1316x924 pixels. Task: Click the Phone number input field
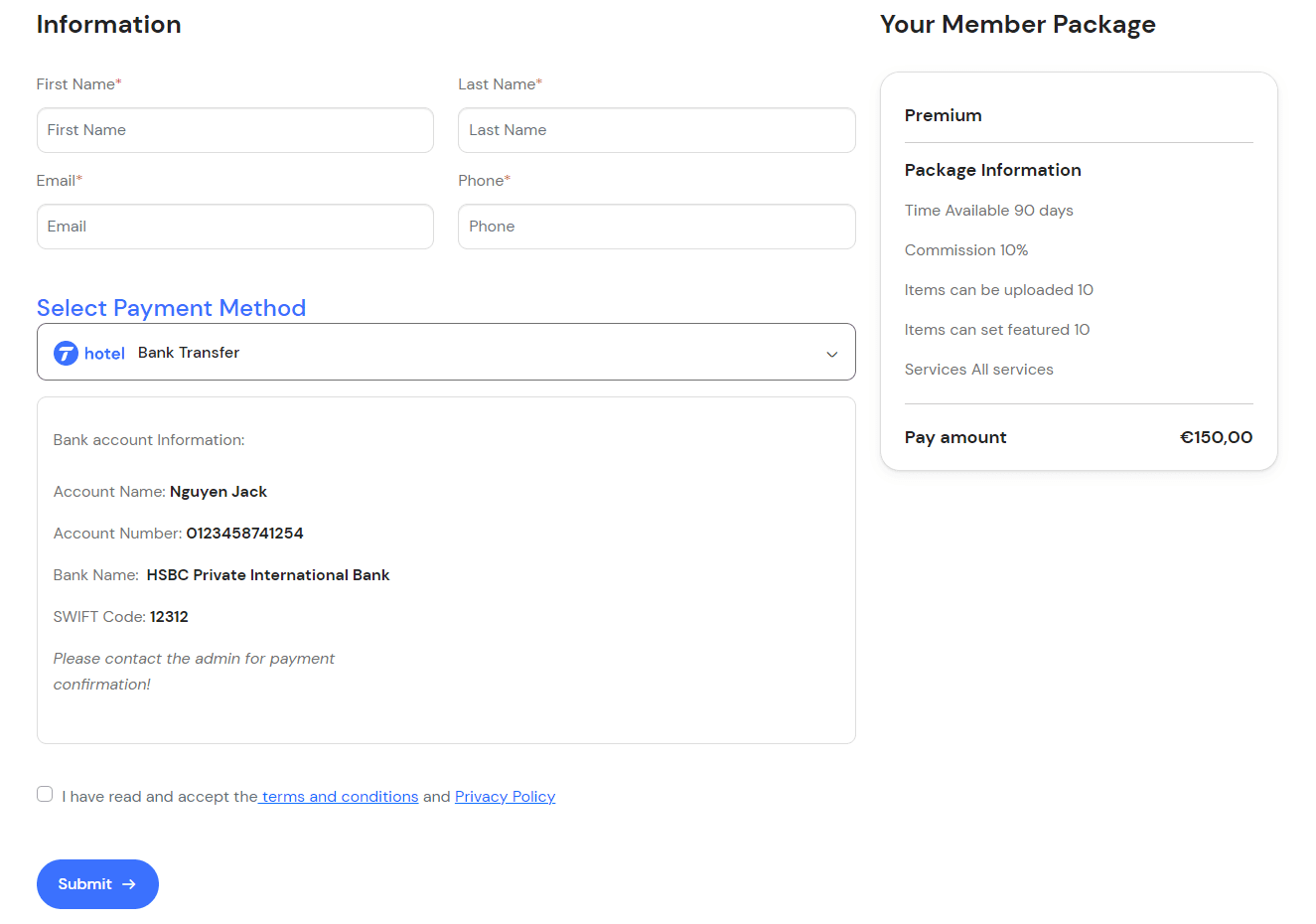(x=656, y=227)
